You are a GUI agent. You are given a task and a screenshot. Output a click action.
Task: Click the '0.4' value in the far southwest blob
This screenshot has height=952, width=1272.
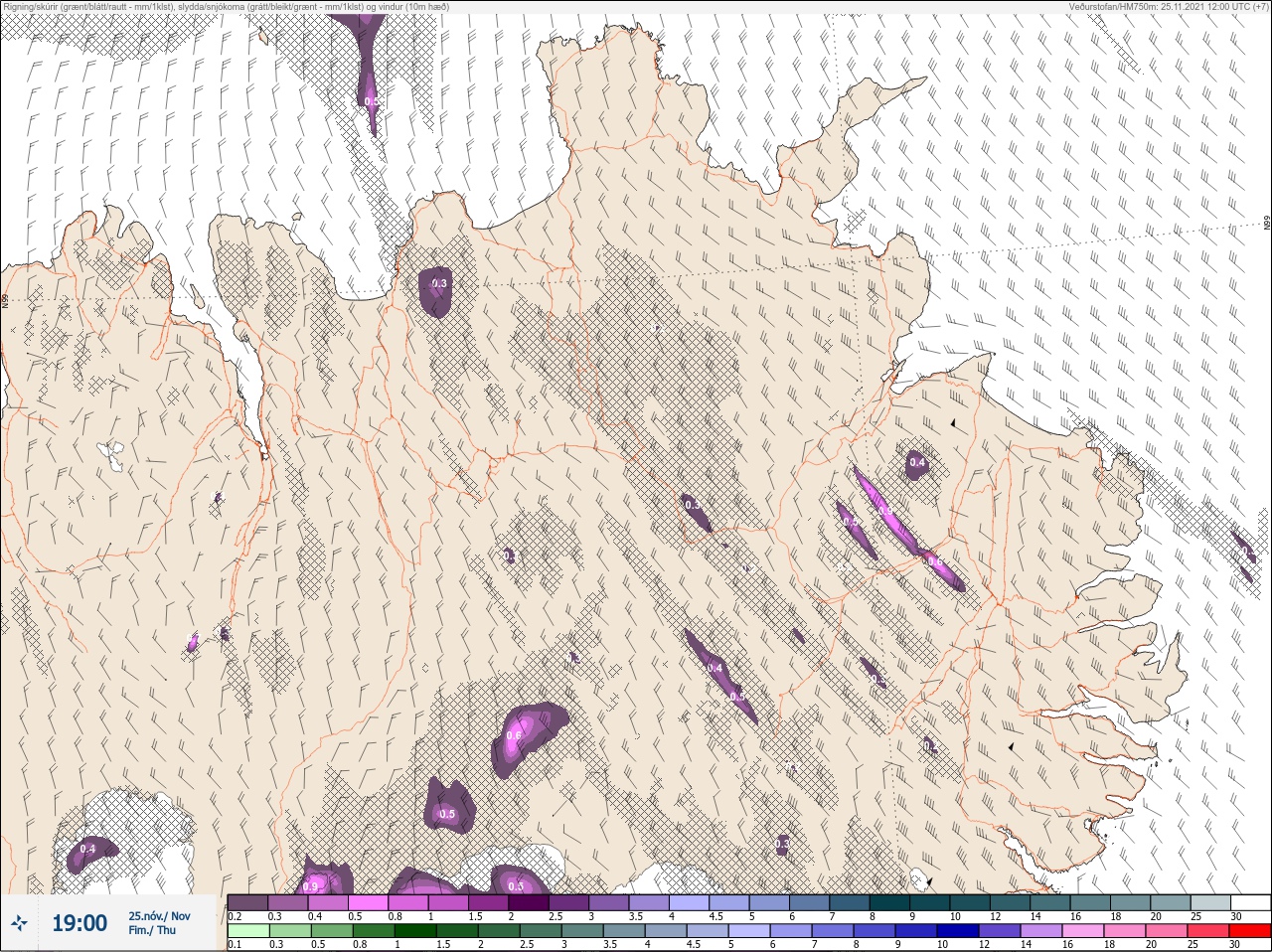[87, 849]
